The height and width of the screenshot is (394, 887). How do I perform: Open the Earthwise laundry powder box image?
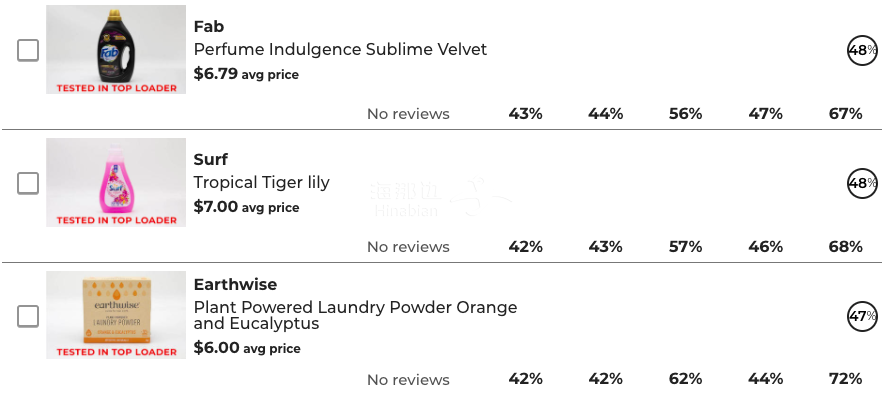coord(116,315)
